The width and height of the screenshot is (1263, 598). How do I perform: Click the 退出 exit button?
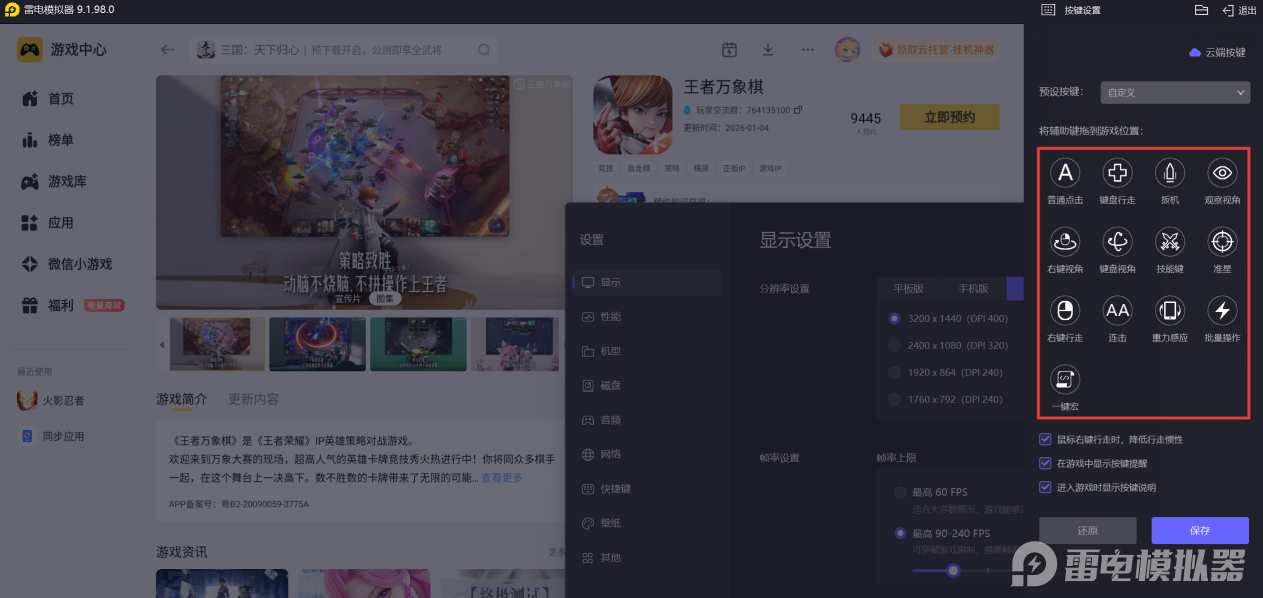point(1239,10)
